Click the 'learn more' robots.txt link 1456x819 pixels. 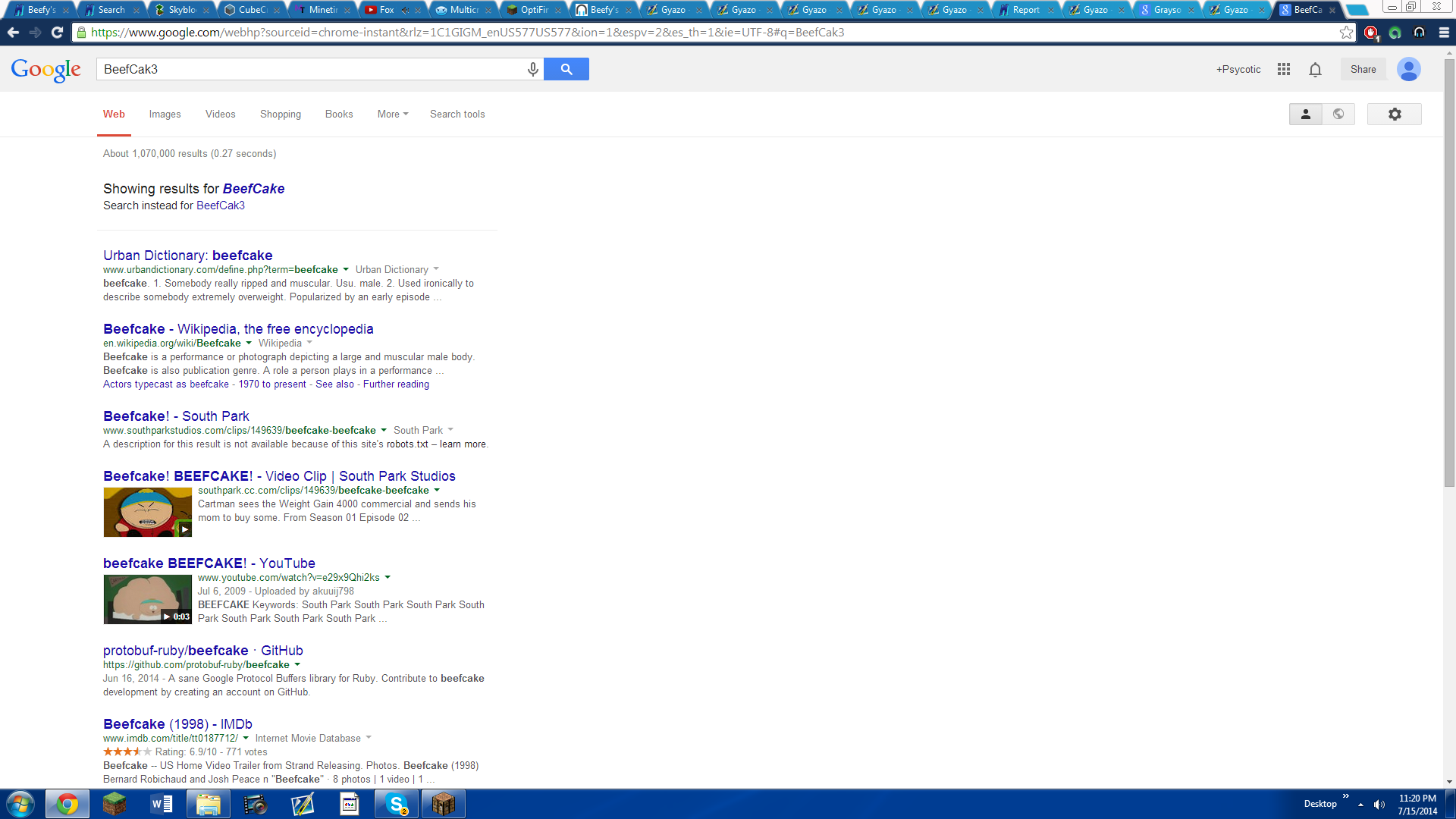[x=463, y=444]
